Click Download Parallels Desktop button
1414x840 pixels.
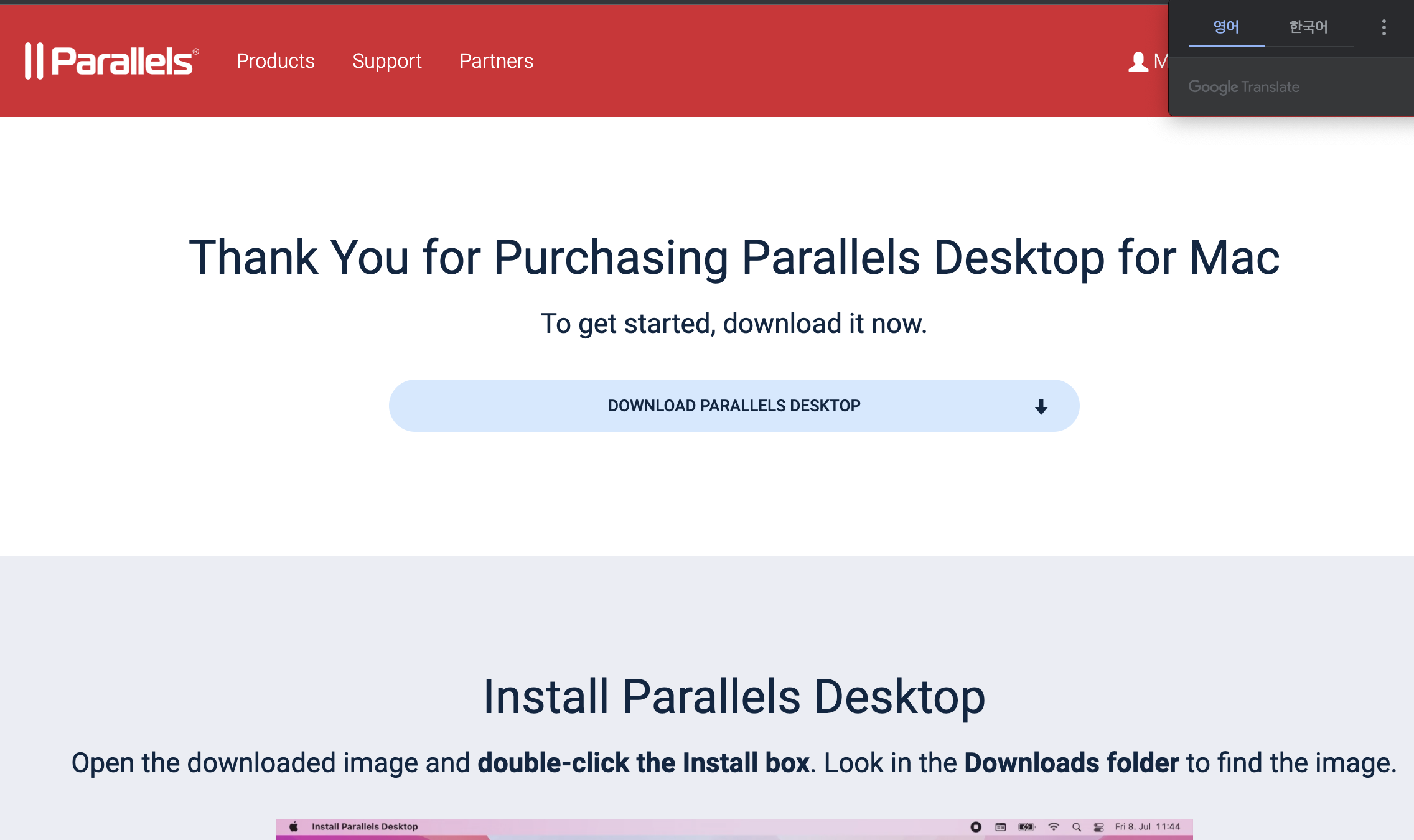click(x=734, y=406)
